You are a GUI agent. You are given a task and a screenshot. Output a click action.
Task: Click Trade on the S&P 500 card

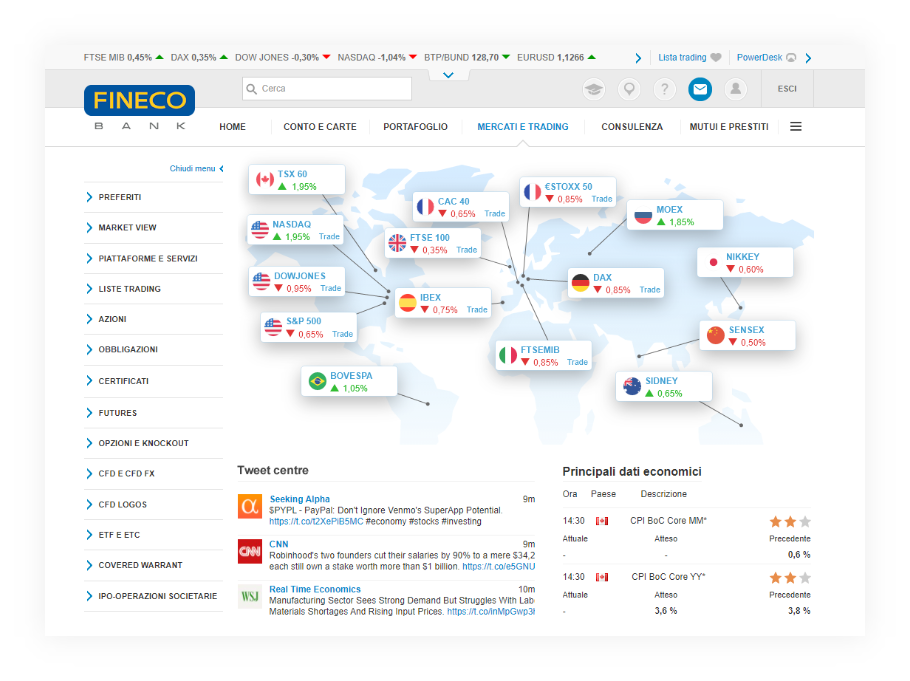pyautogui.click(x=342, y=334)
